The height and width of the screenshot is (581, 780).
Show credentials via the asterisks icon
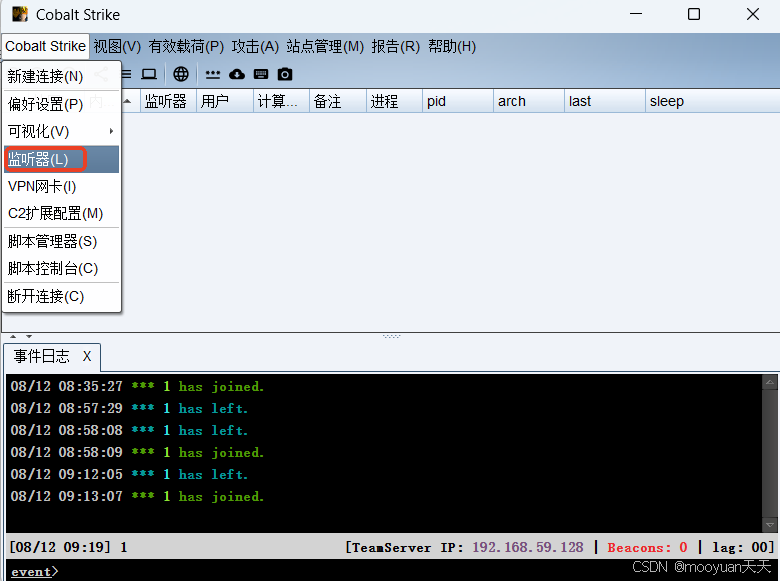pos(213,75)
